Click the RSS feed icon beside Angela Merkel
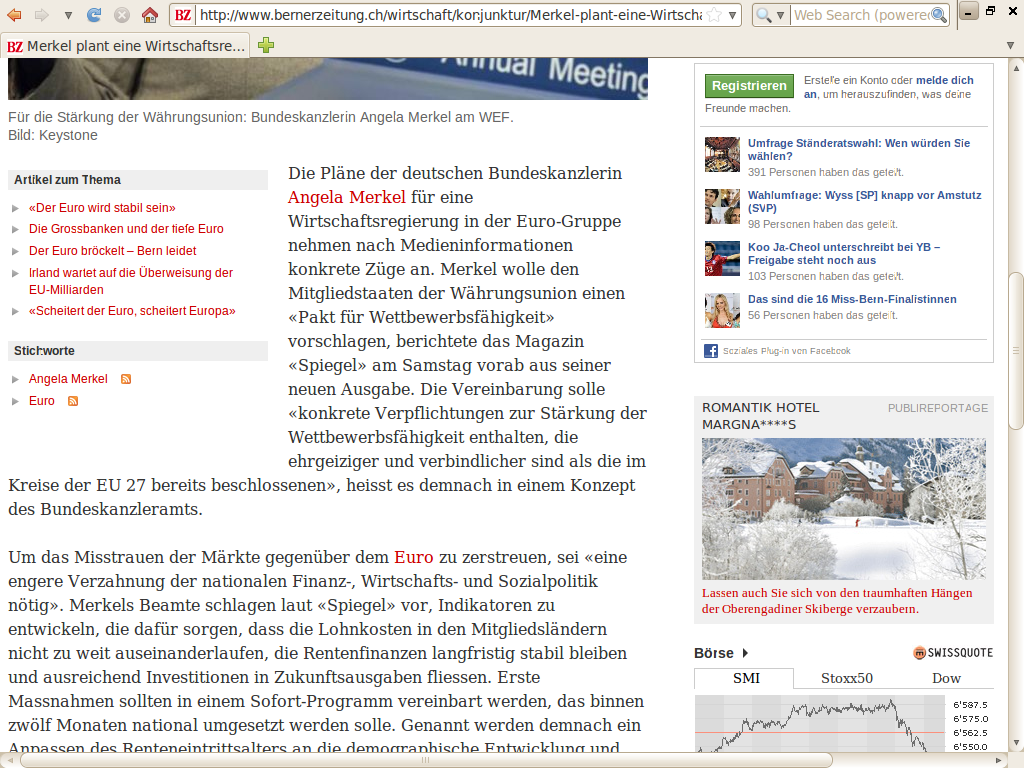This screenshot has width=1024, height=768. (x=126, y=379)
